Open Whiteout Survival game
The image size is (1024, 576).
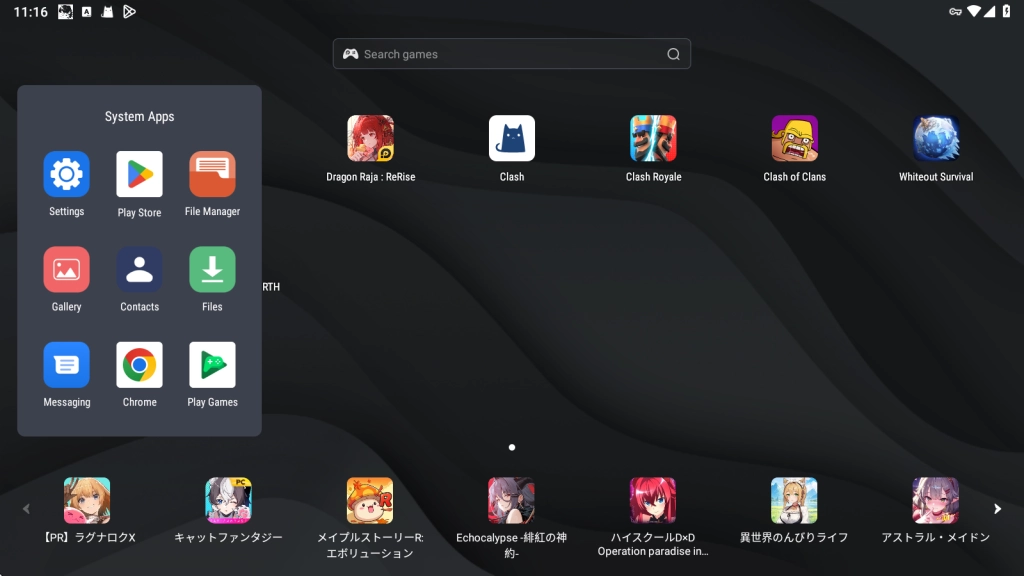pyautogui.click(x=936, y=139)
